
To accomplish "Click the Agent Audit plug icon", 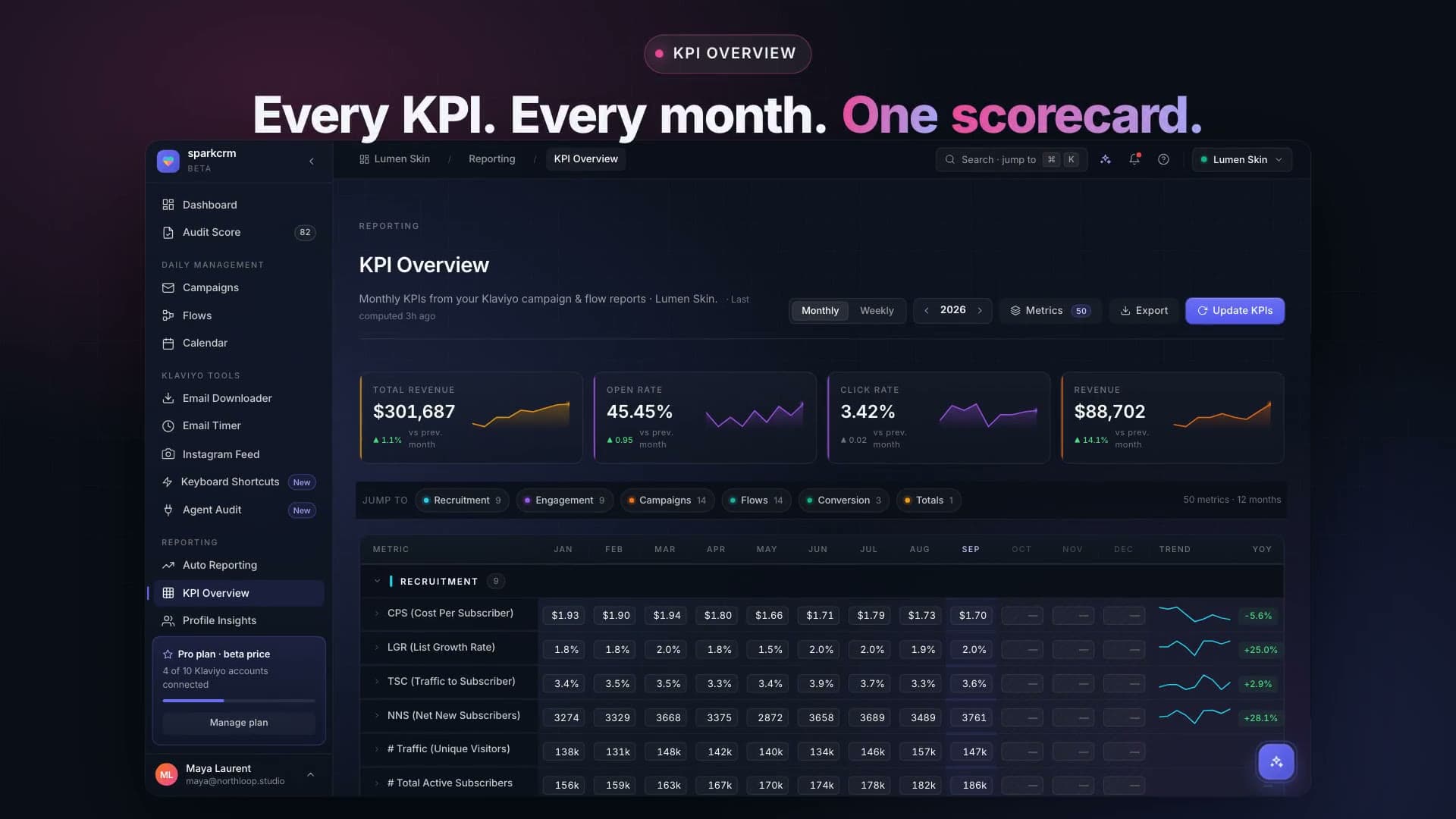I will (x=168, y=510).
